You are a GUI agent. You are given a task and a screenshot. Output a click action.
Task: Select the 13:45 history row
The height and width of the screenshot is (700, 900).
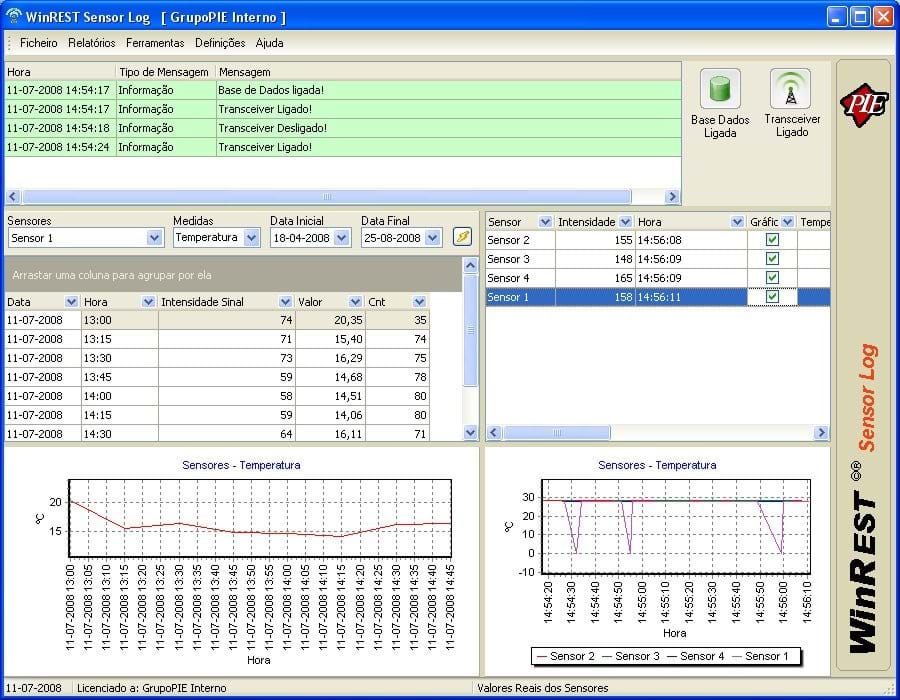coord(217,377)
